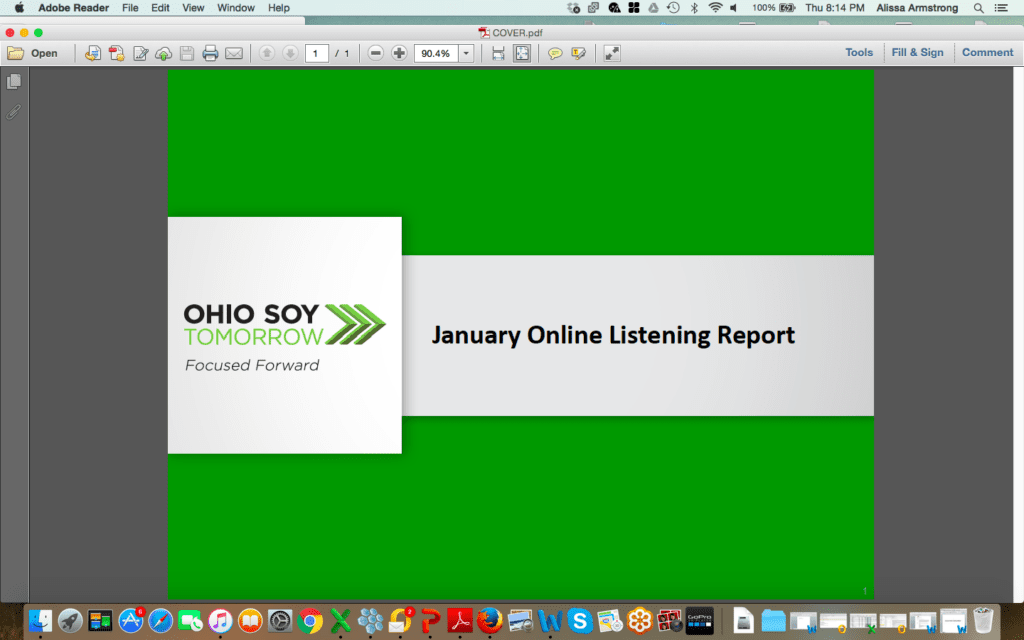Show page thumbnails in left sidebar
The image size is (1024, 640).
pos(14,82)
